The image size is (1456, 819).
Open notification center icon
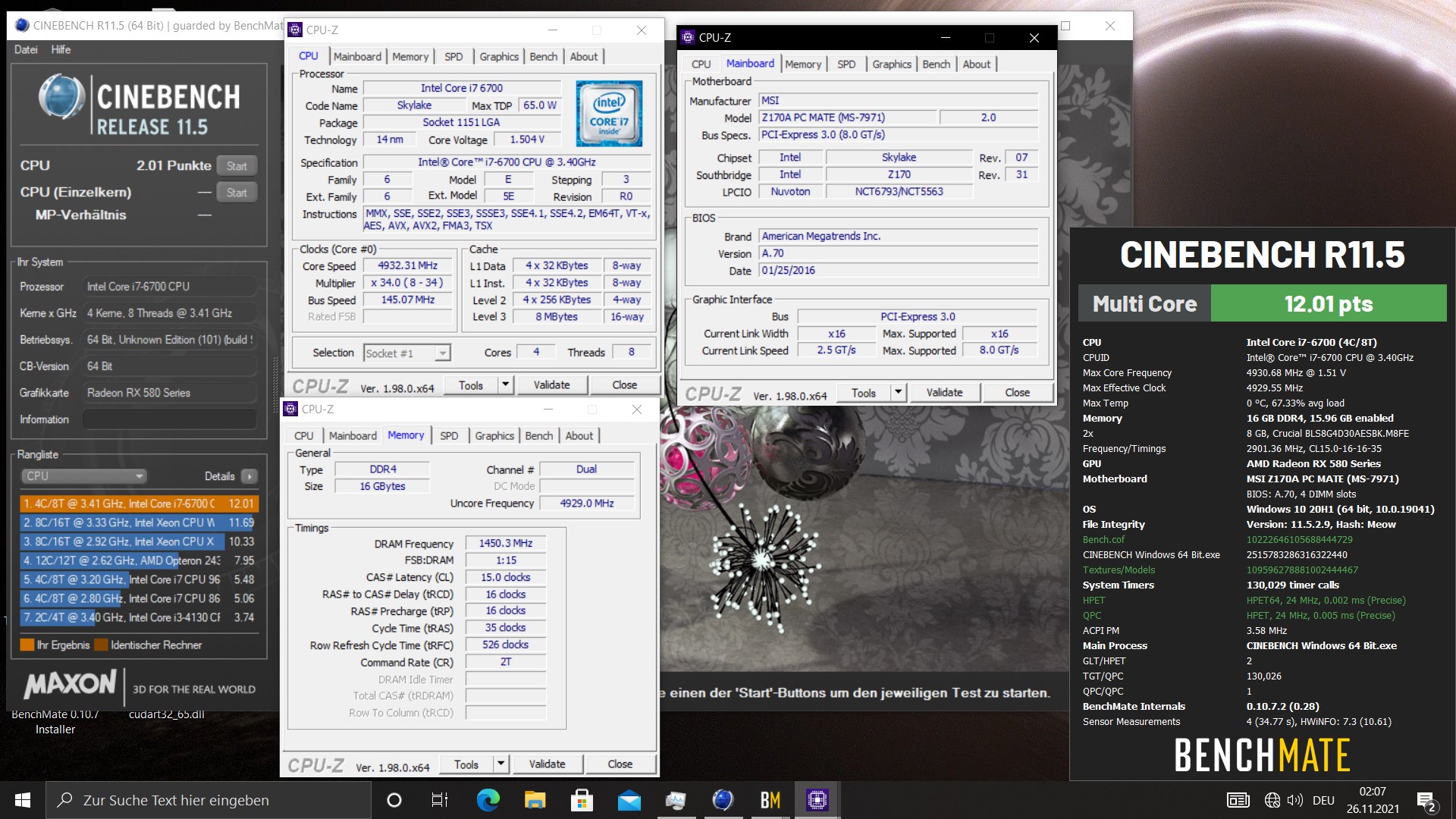[1426, 801]
